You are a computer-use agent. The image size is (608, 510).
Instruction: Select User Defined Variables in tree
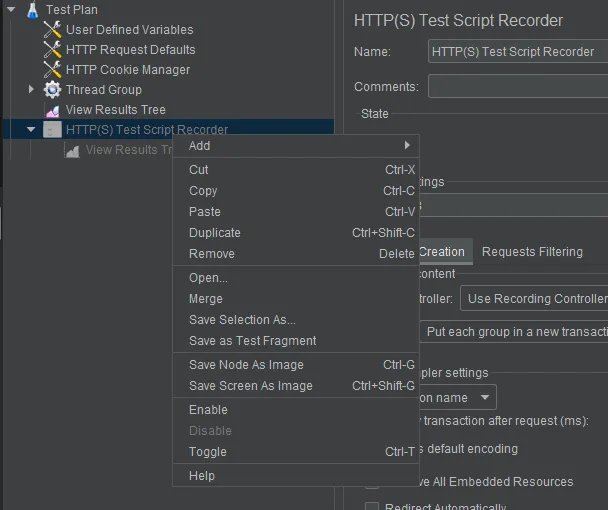click(x=130, y=29)
